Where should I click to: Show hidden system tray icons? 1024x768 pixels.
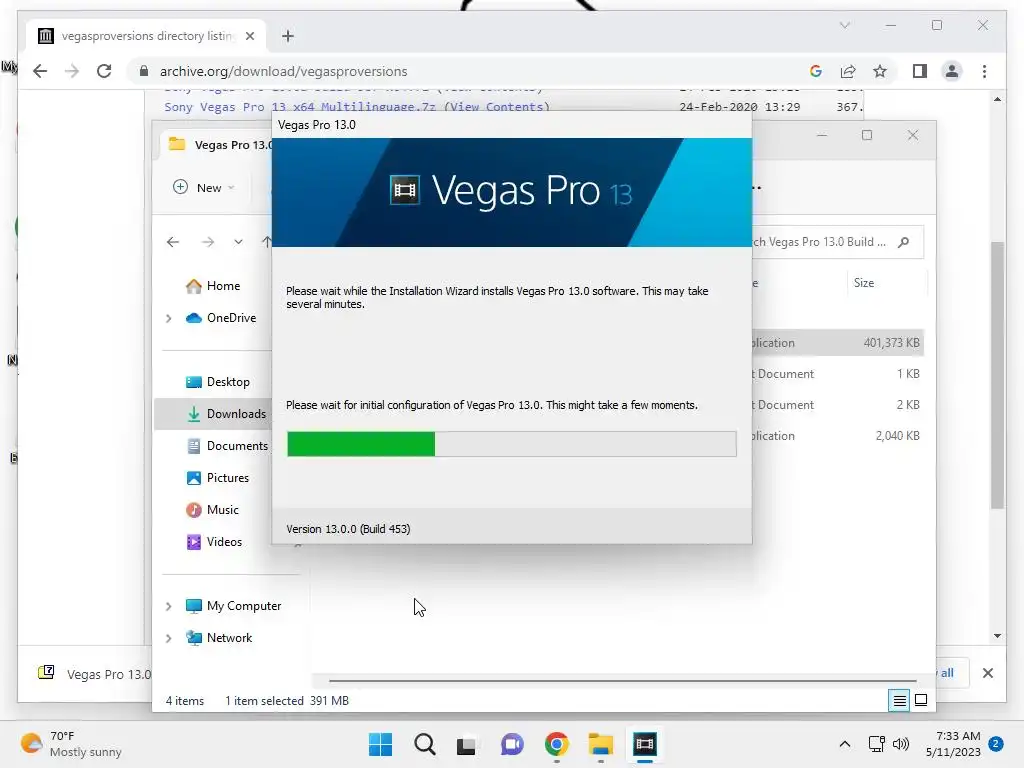click(844, 744)
